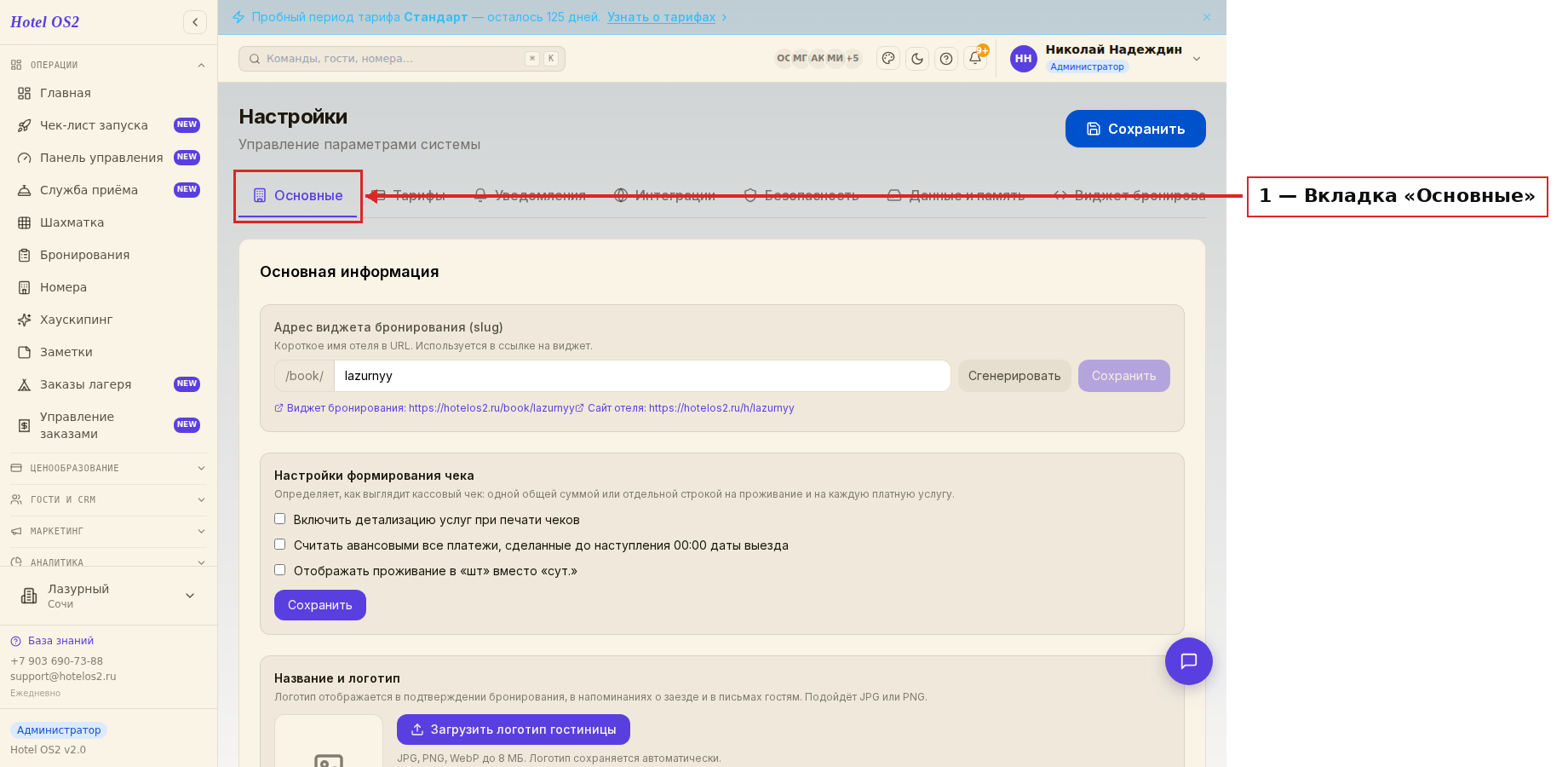Switch to the Данные и память tab

pyautogui.click(x=956, y=196)
